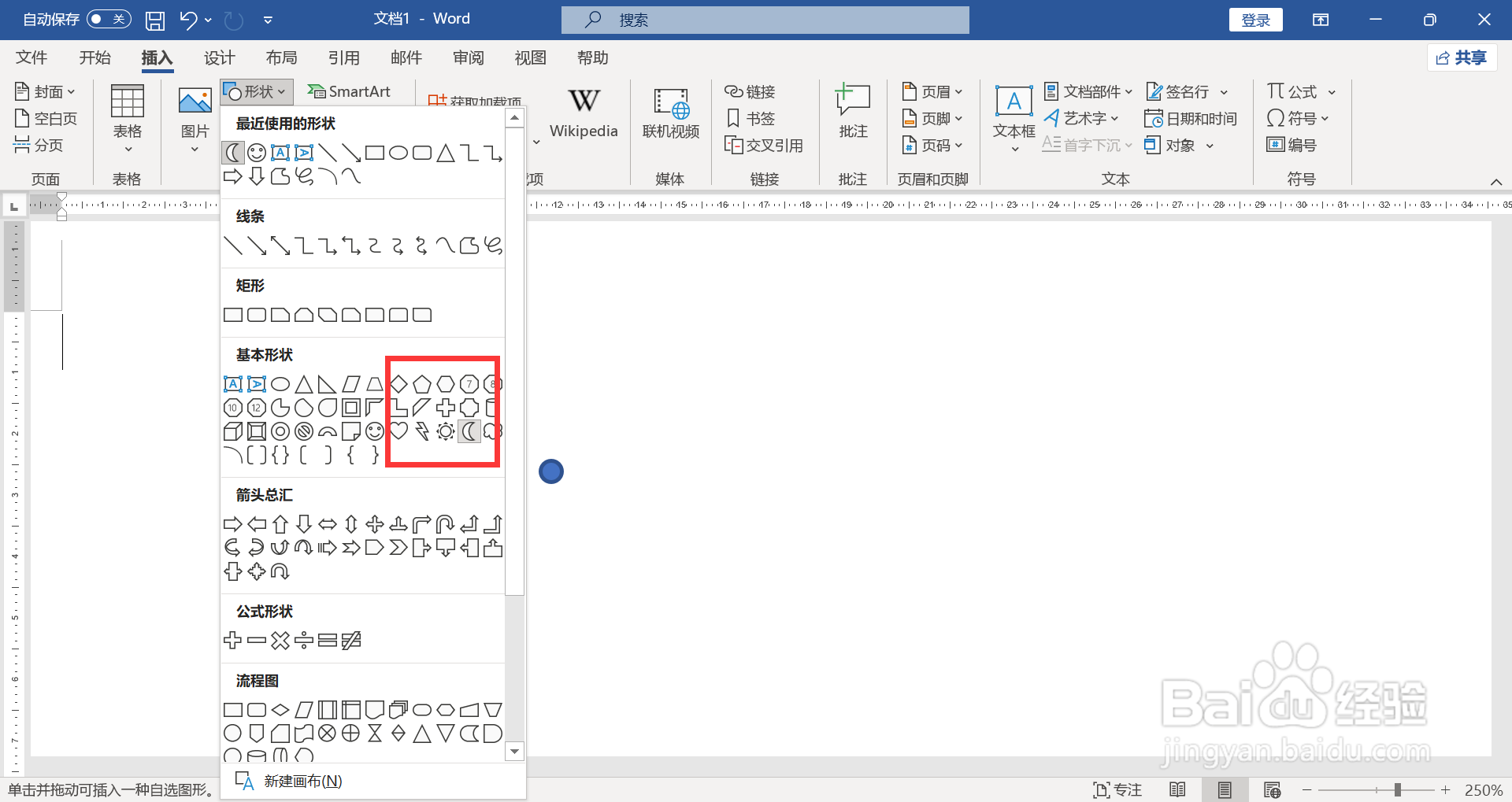Image resolution: width=1512 pixels, height=802 pixels.
Task: Open the 文件 File tab
Action: tap(31, 57)
